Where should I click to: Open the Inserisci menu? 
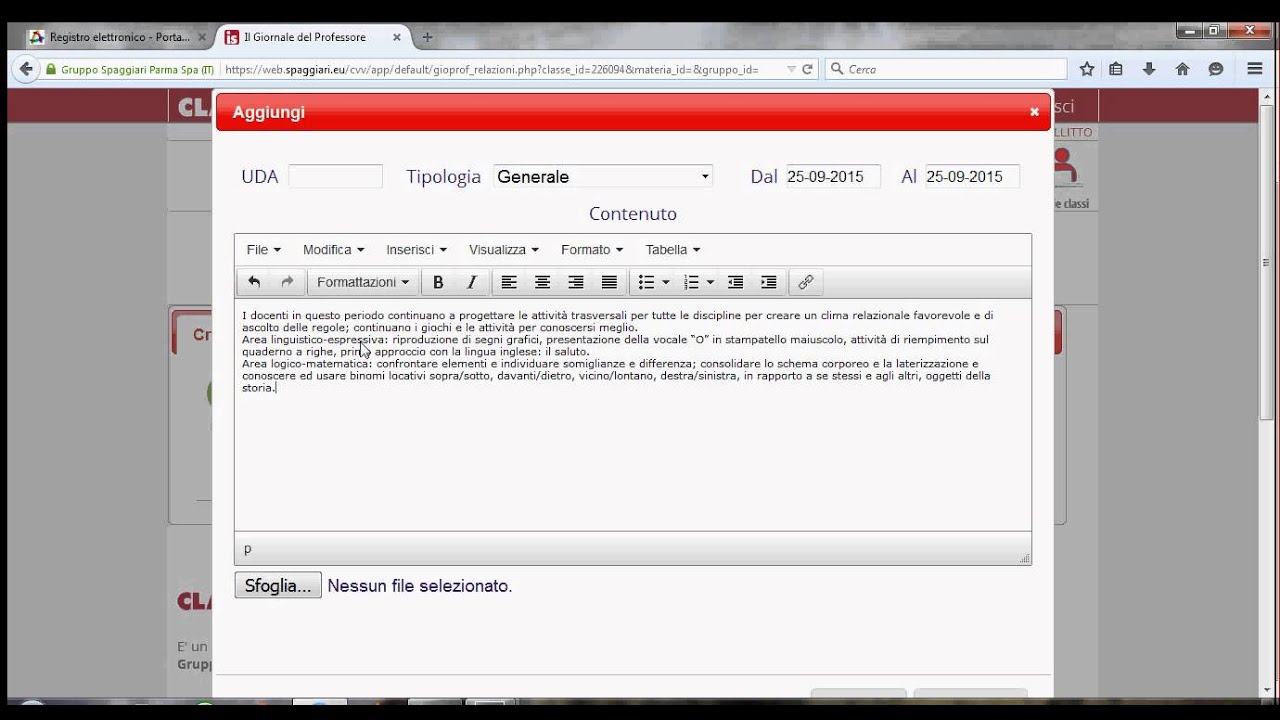click(416, 250)
